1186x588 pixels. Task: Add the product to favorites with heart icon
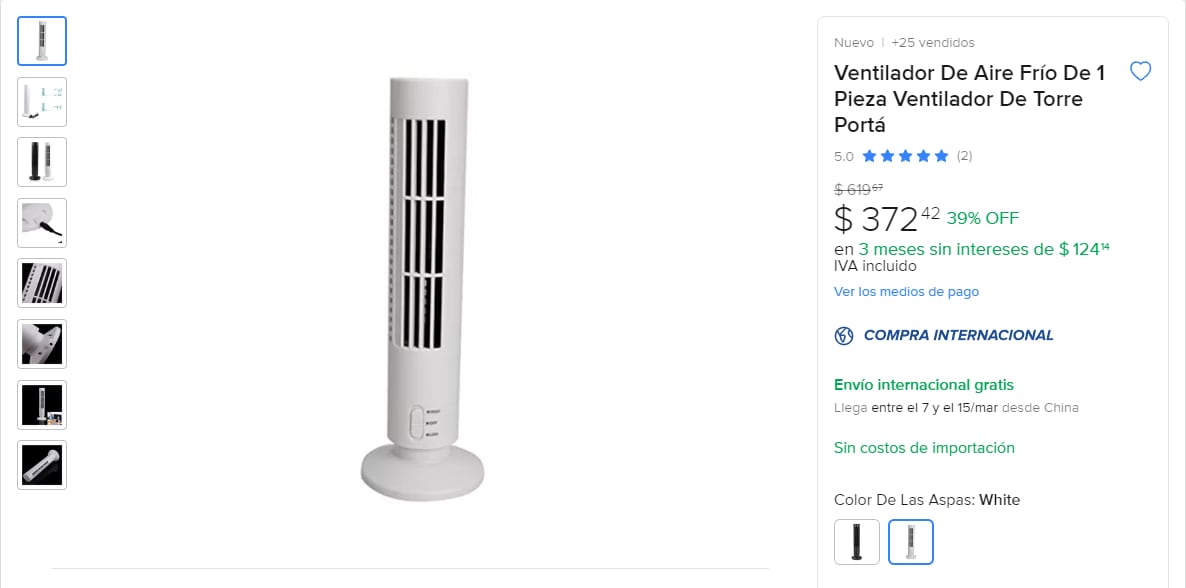(1140, 71)
